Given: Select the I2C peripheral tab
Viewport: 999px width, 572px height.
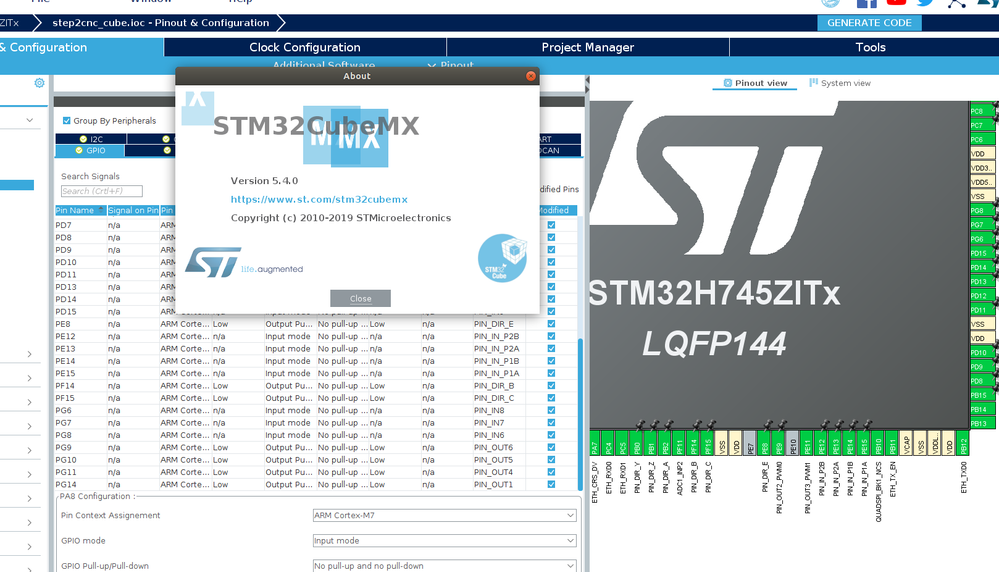Looking at the screenshot, I should click(x=90, y=139).
